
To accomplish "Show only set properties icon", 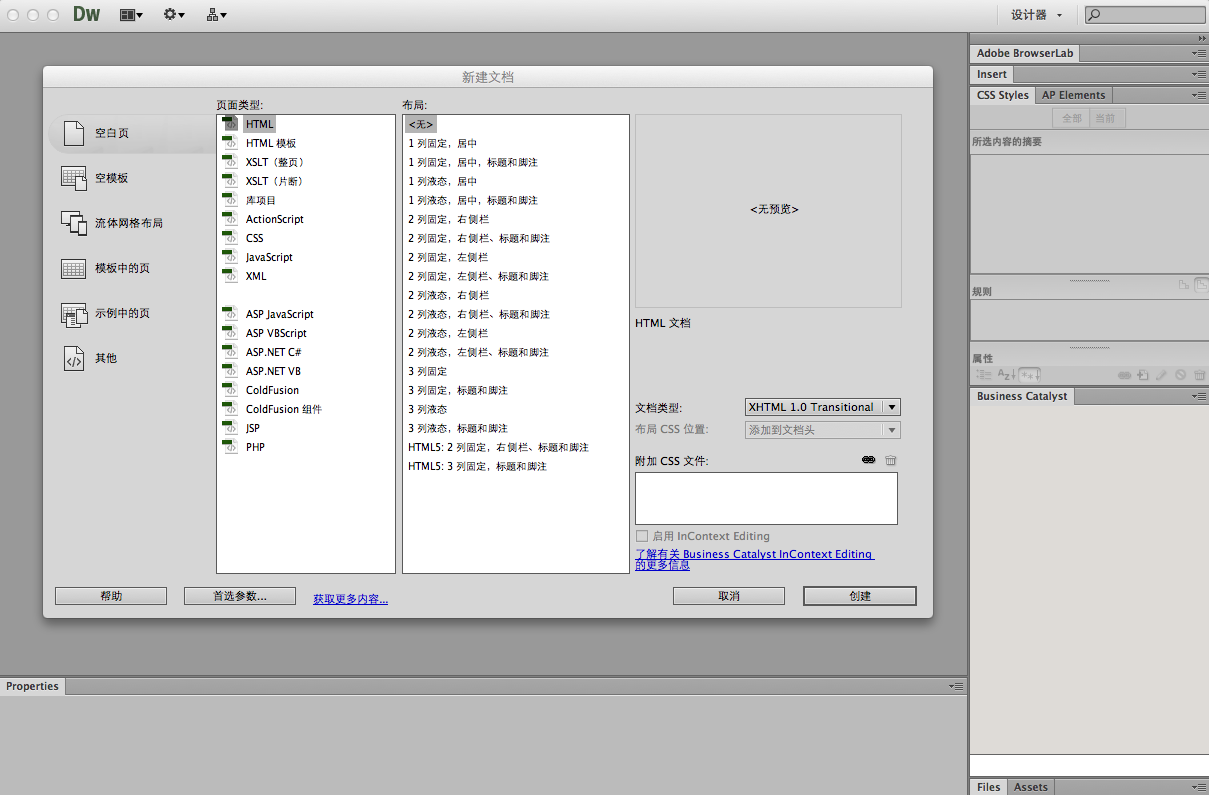I will [x=1029, y=375].
